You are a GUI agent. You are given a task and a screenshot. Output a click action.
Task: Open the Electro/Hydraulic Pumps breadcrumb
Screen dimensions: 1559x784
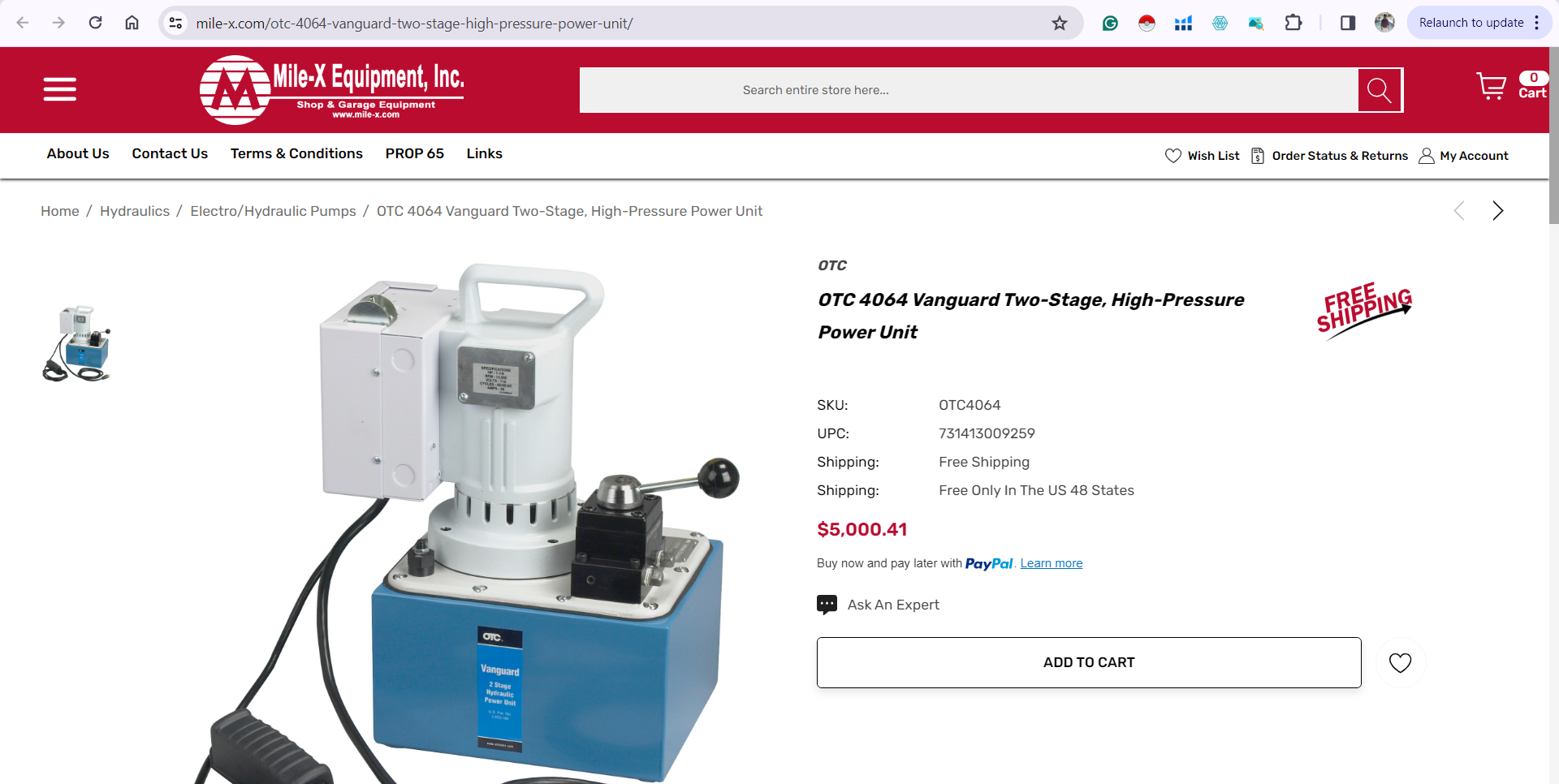273,211
